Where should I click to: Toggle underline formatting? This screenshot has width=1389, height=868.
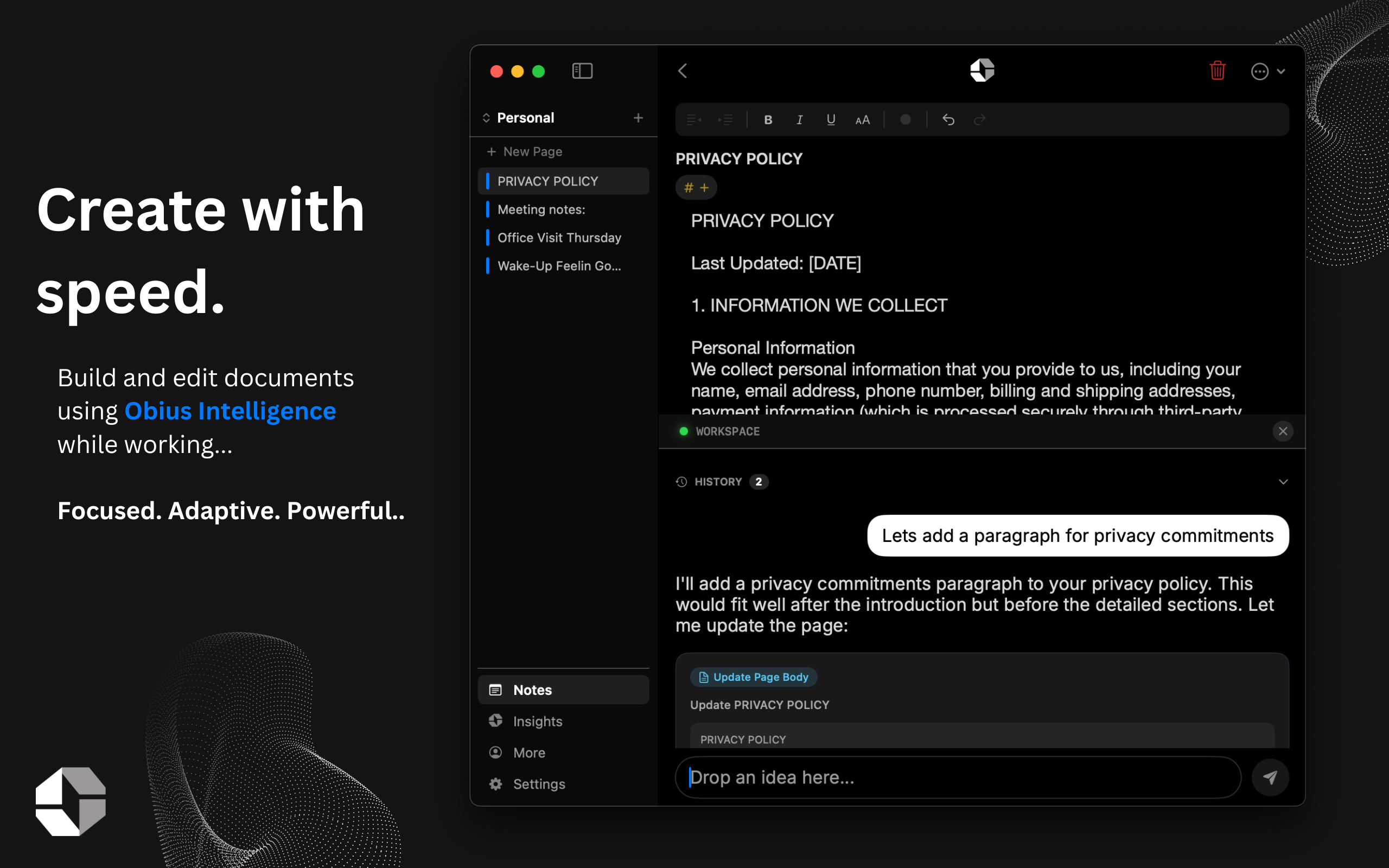click(831, 119)
